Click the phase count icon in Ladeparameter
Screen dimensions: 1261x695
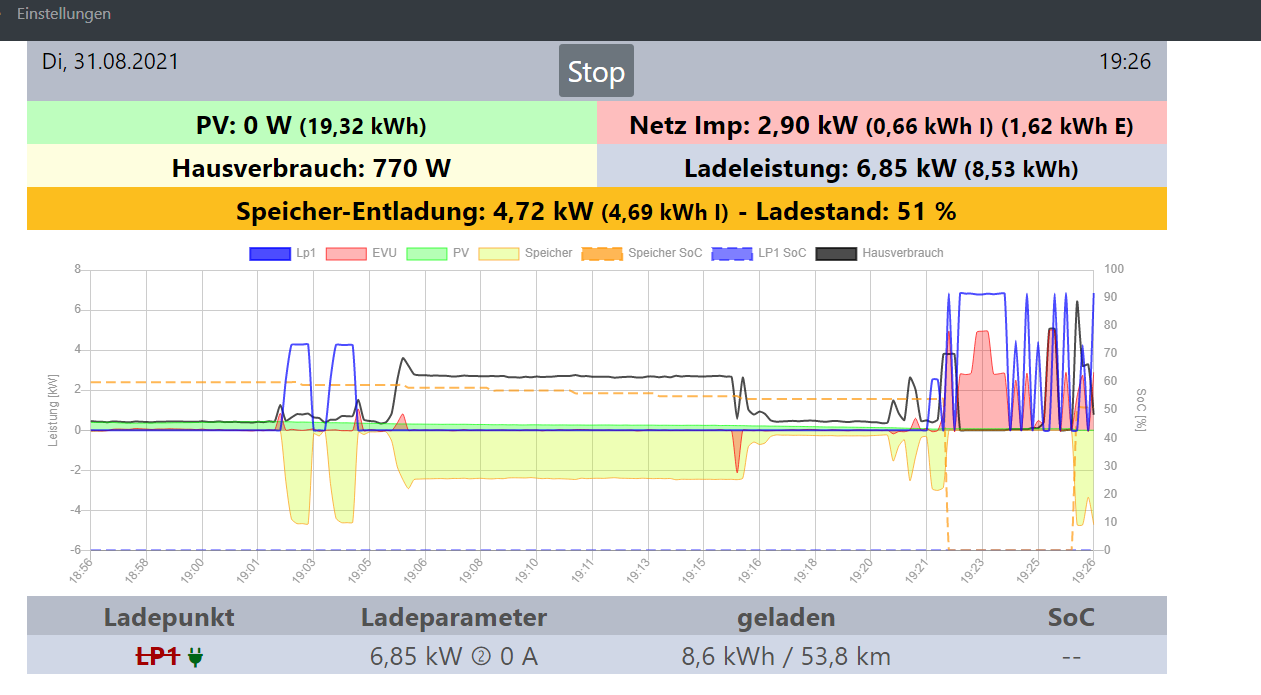pos(481,658)
